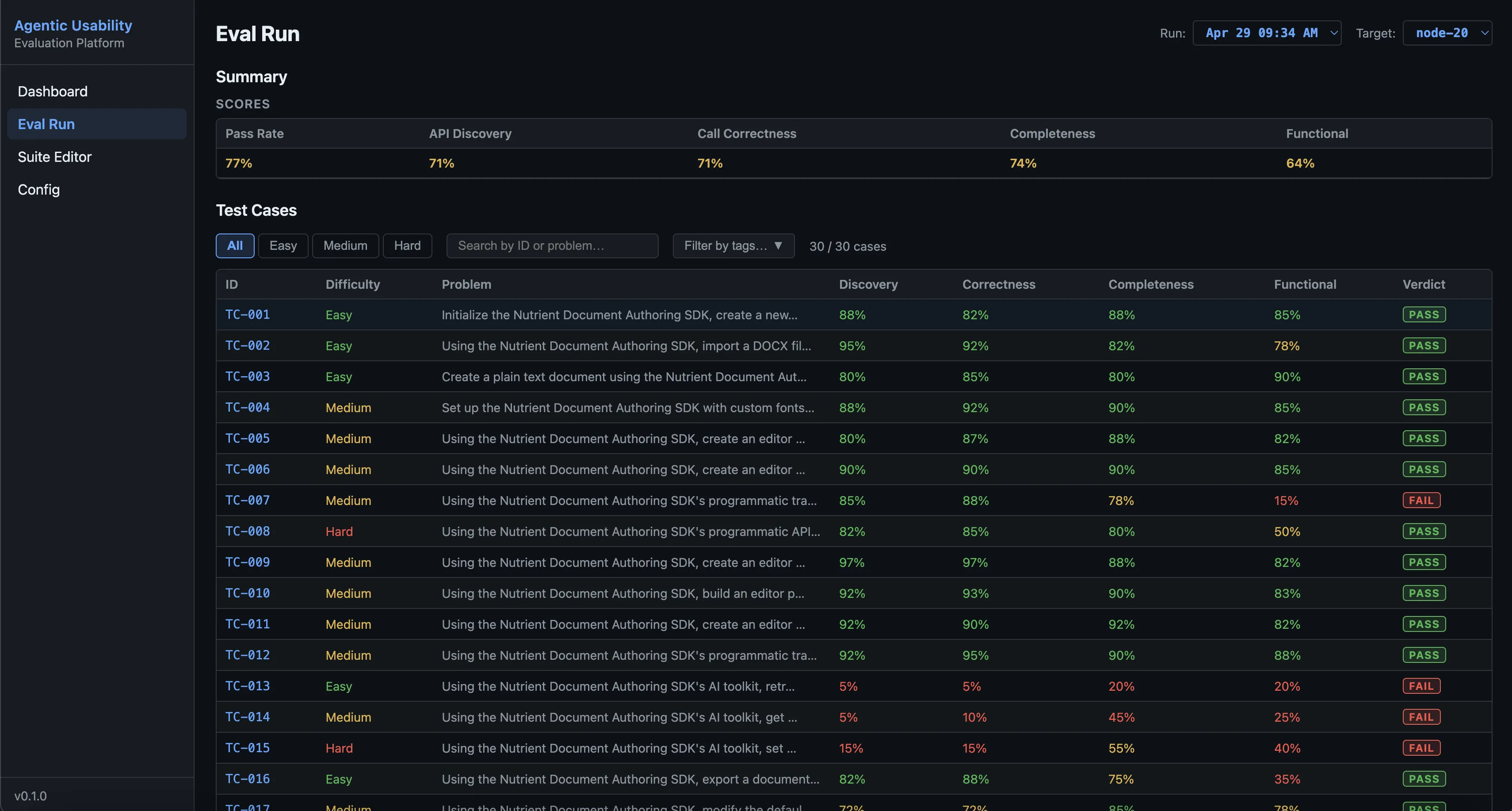The image size is (1512, 811).
Task: Click the Problem column header
Action: tap(466, 284)
